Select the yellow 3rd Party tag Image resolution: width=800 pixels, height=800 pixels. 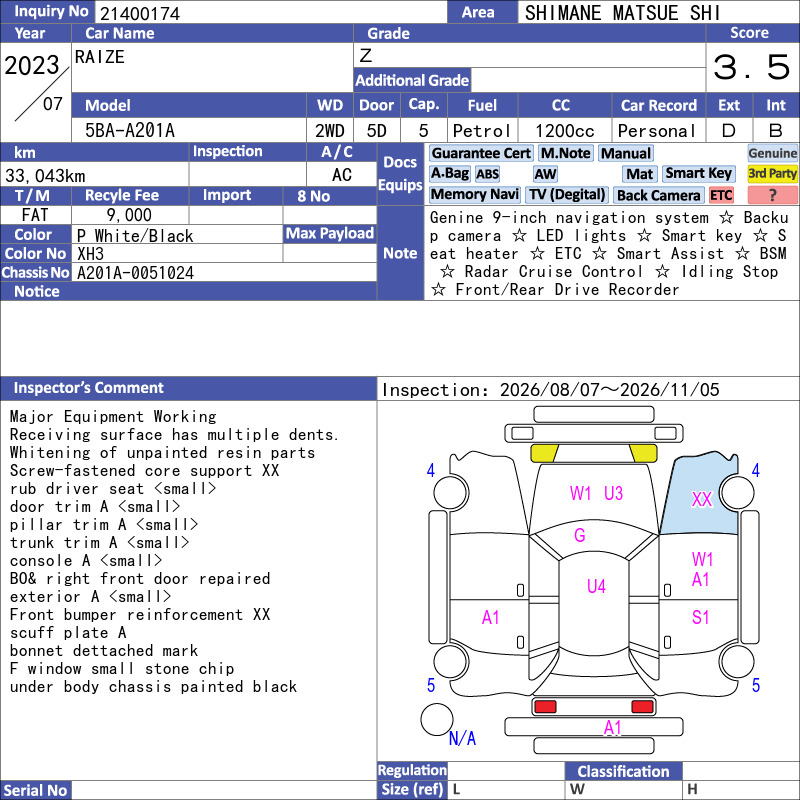[772, 173]
